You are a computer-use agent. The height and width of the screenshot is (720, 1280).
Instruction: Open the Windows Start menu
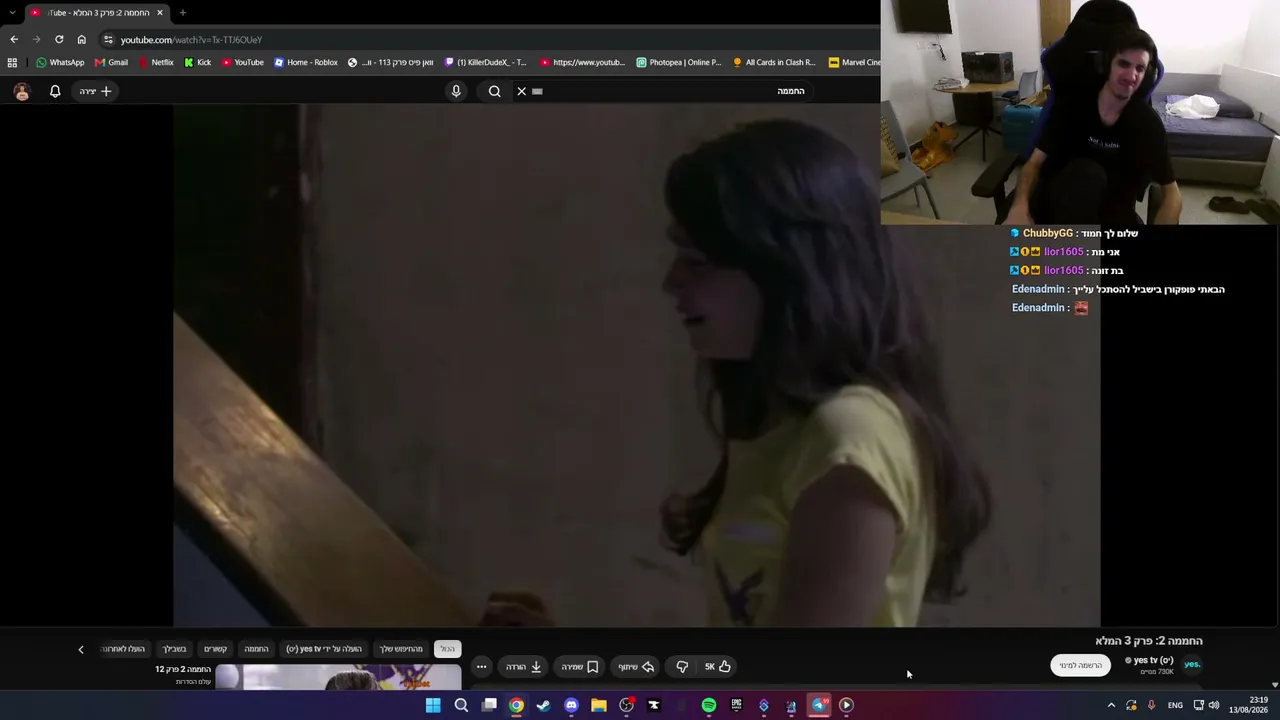[433, 705]
